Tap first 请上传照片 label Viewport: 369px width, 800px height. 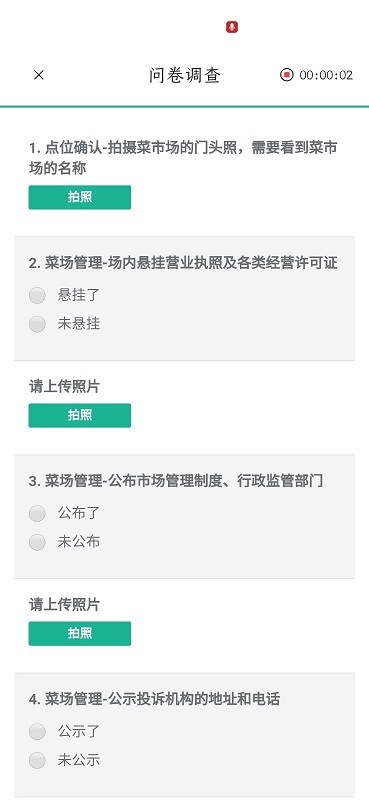[x=64, y=387]
